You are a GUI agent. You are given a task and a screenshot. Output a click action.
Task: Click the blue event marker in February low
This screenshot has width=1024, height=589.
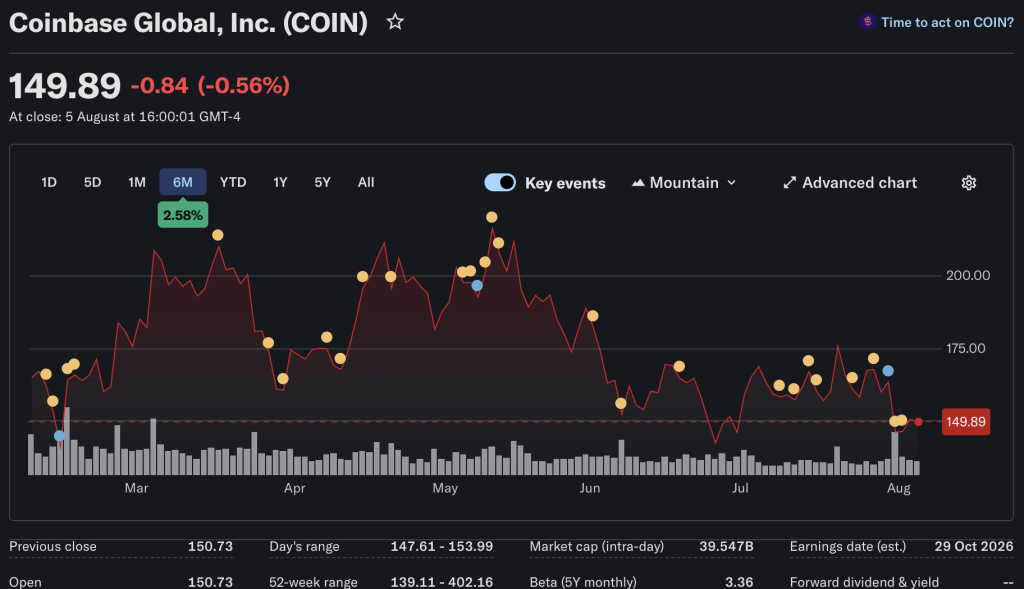point(59,436)
